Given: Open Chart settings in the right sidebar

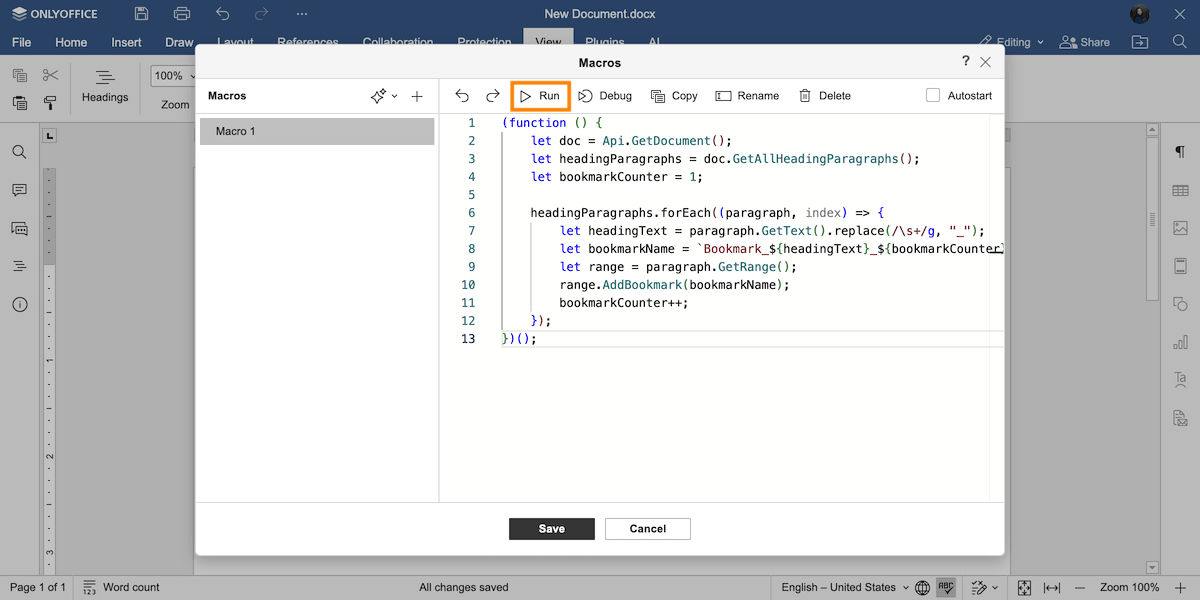Looking at the screenshot, I should click(1180, 342).
